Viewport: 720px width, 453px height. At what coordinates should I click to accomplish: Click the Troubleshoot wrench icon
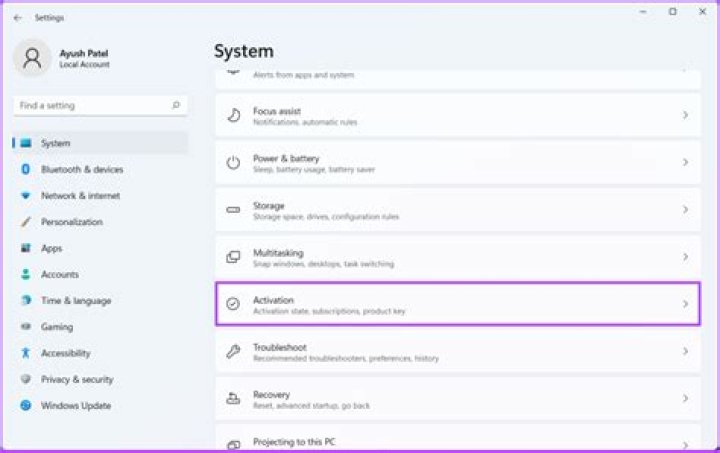click(x=233, y=351)
